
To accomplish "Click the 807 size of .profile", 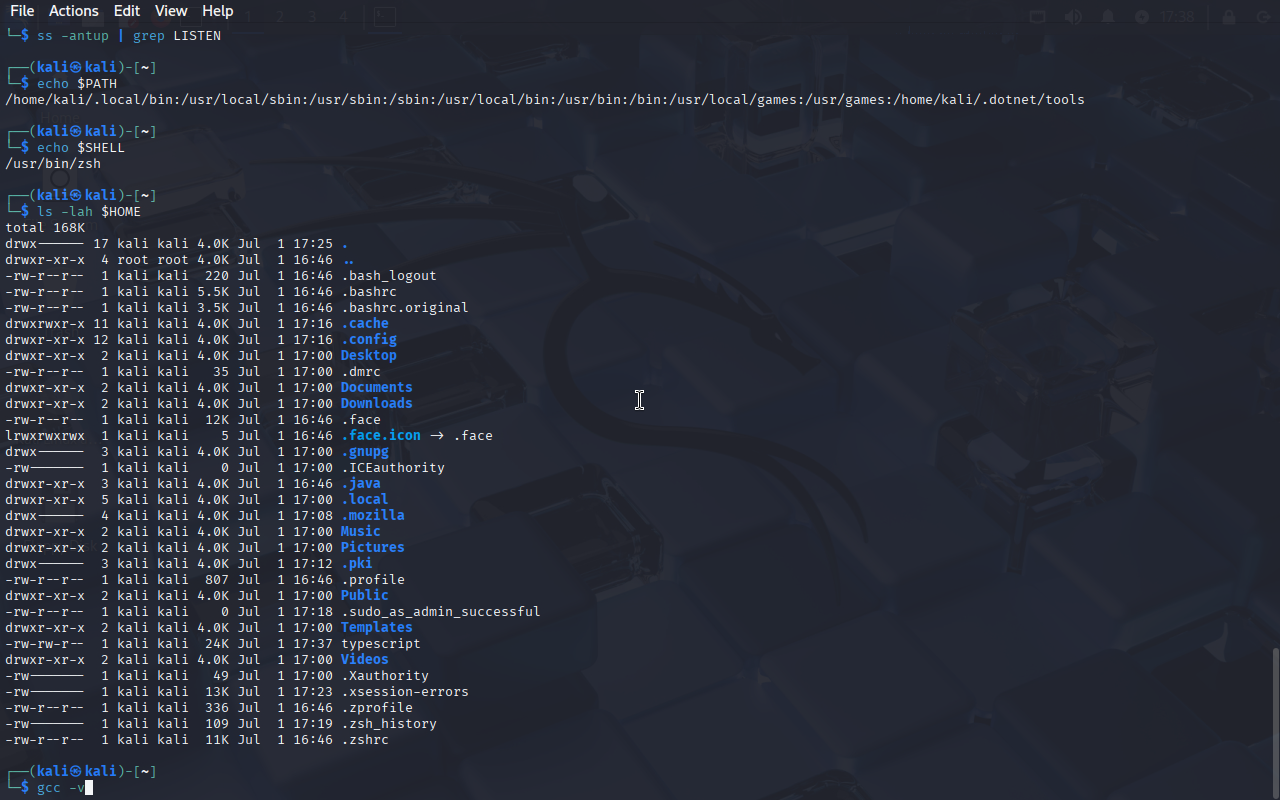I will (x=217, y=580).
